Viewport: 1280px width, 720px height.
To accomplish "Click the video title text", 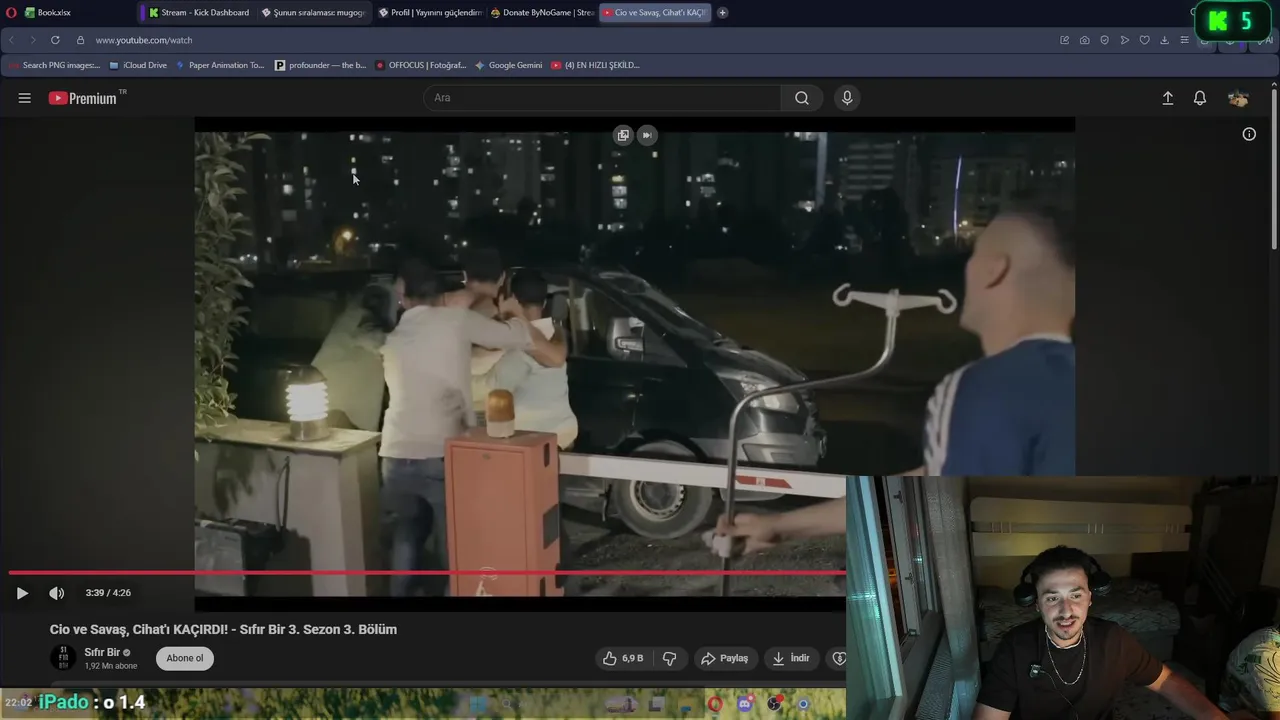I will point(223,629).
